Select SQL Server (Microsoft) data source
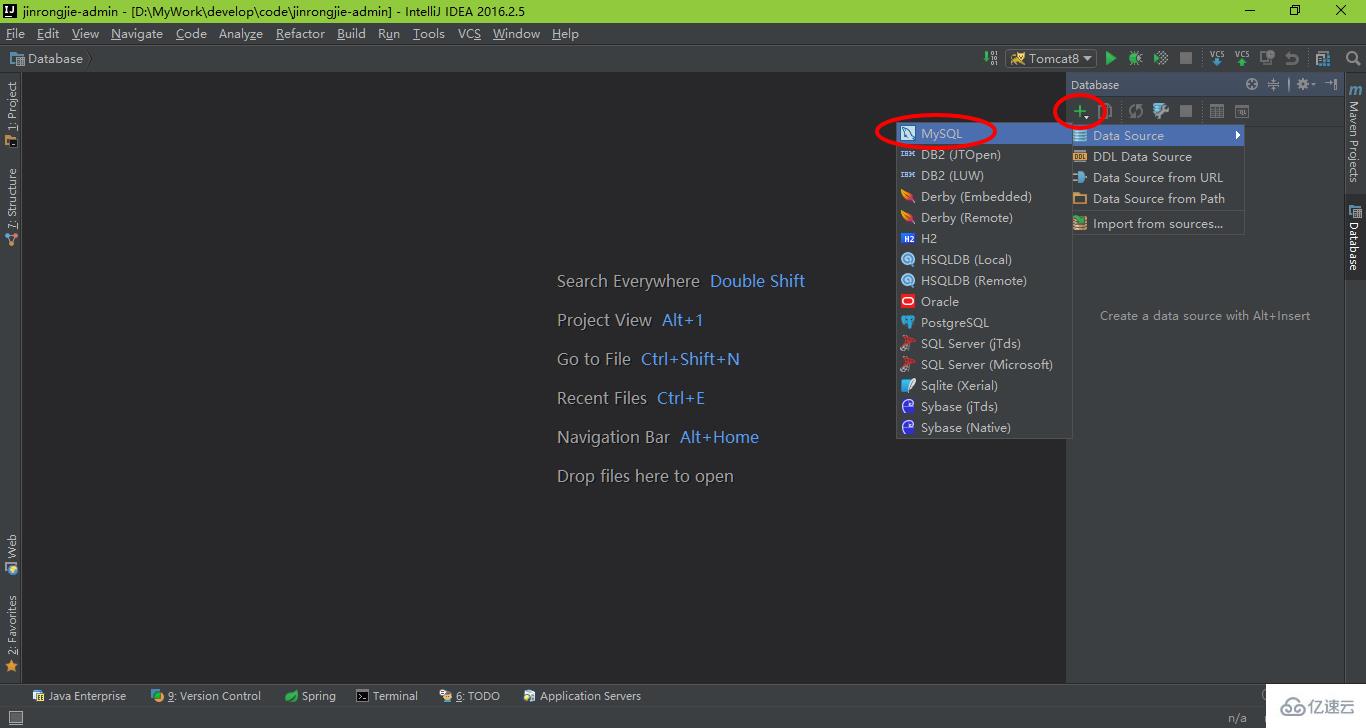Viewport: 1366px width, 728px height. click(x=984, y=364)
